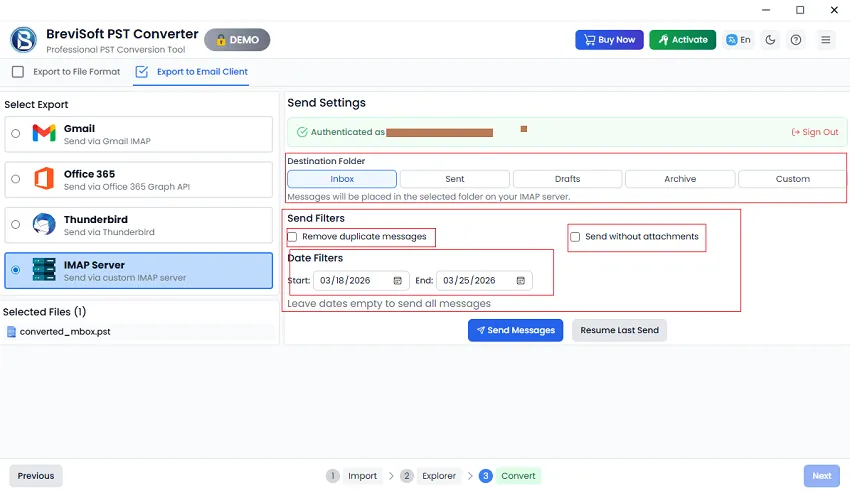Click 'Selected Files (1)' heading

click(x=44, y=312)
